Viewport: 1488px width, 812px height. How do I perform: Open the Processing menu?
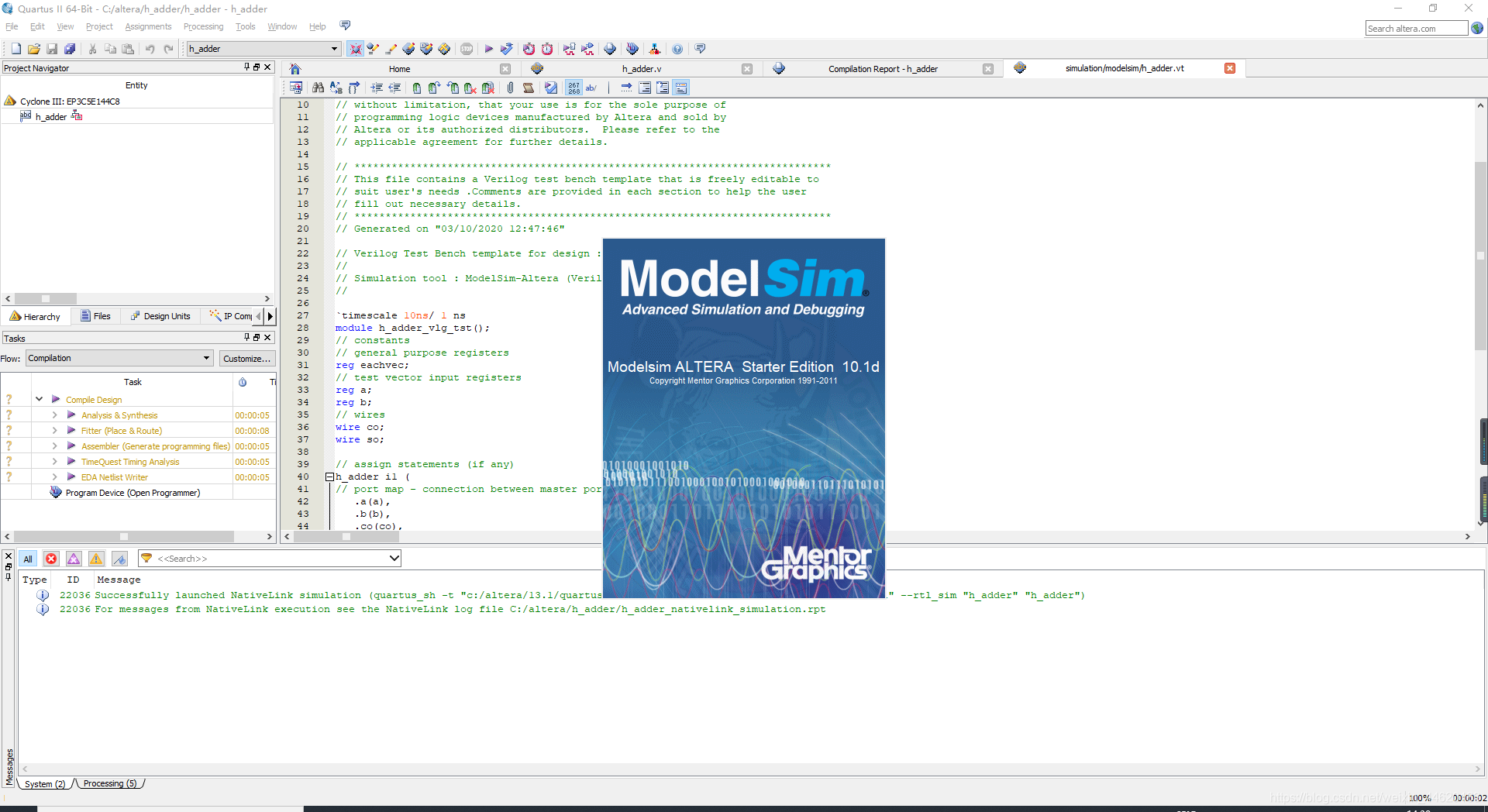pyautogui.click(x=203, y=26)
